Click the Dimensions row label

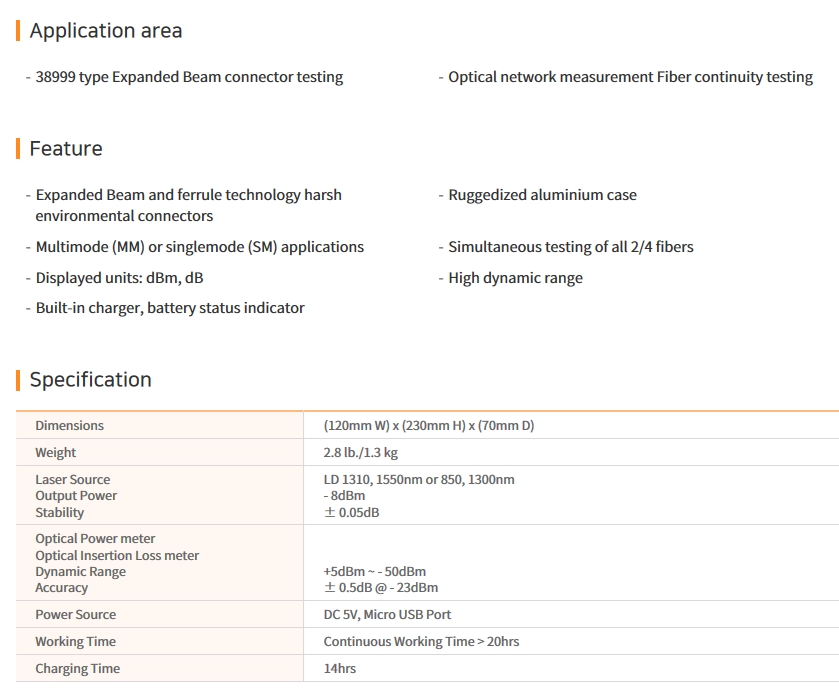[69, 426]
